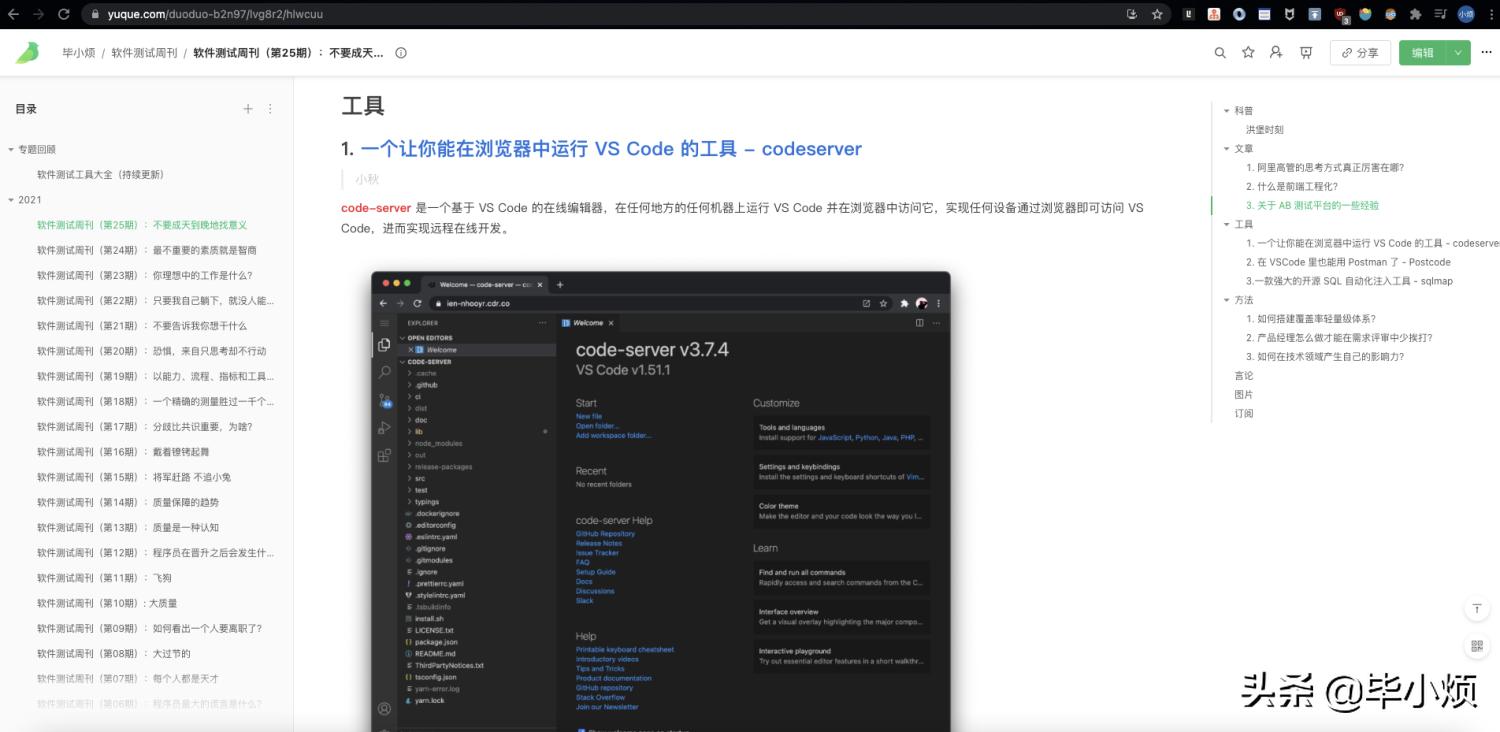Start presentation mode with the easel icon

pyautogui.click(x=1306, y=53)
